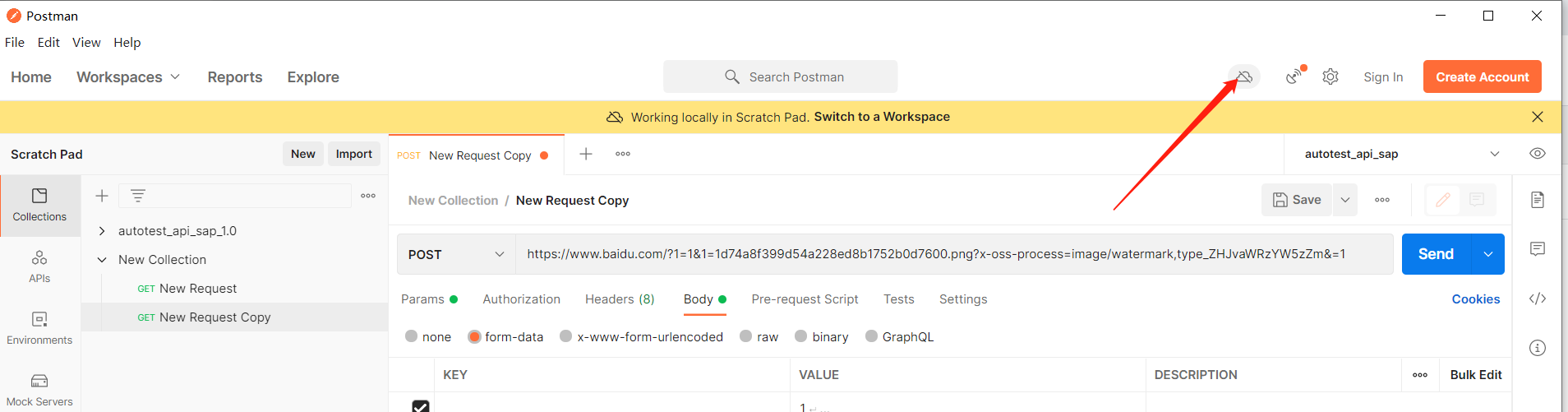Open the request info icon
Viewport: 1568px width, 412px height.
1538,348
